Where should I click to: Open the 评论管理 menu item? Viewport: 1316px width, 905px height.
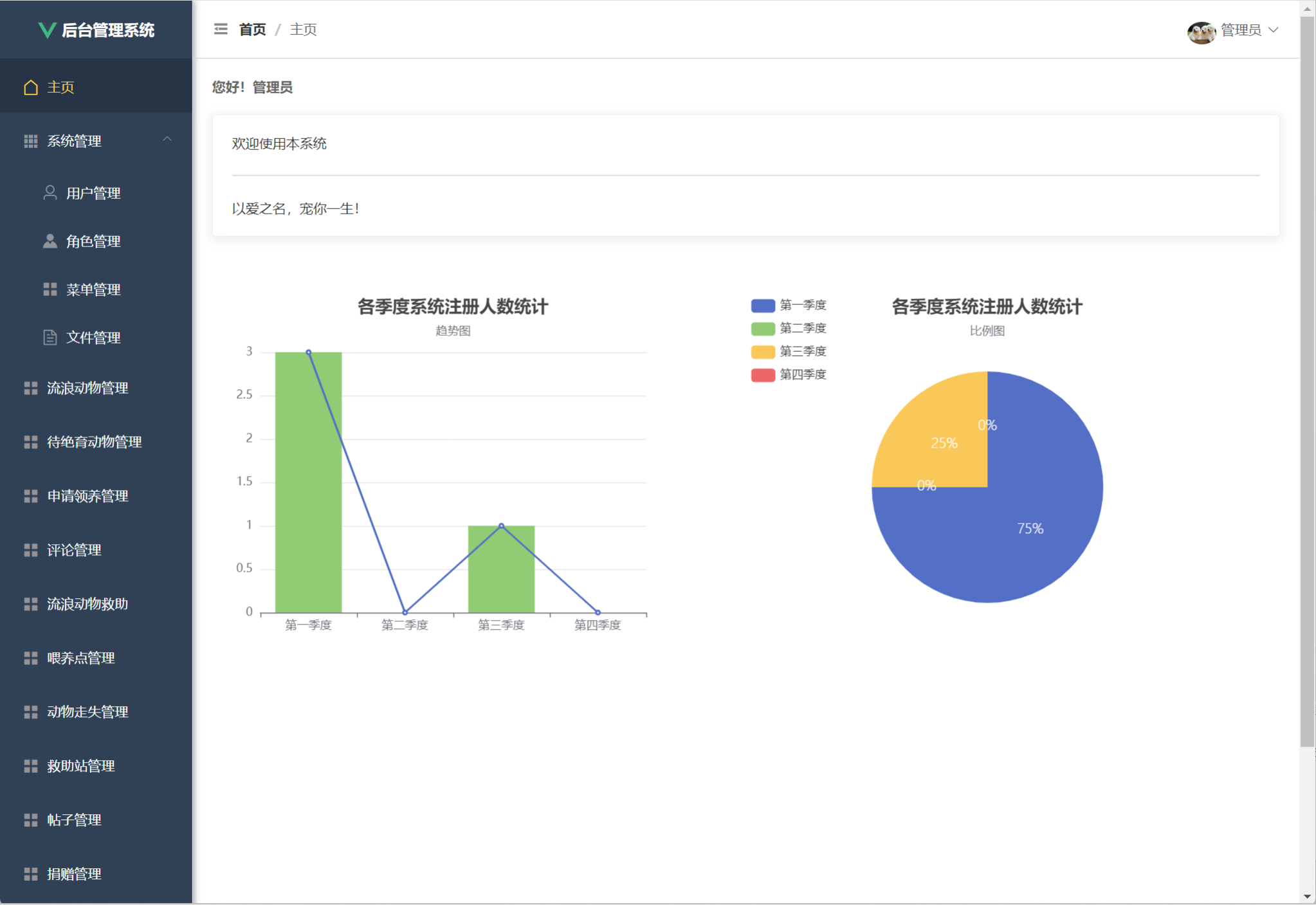(74, 550)
